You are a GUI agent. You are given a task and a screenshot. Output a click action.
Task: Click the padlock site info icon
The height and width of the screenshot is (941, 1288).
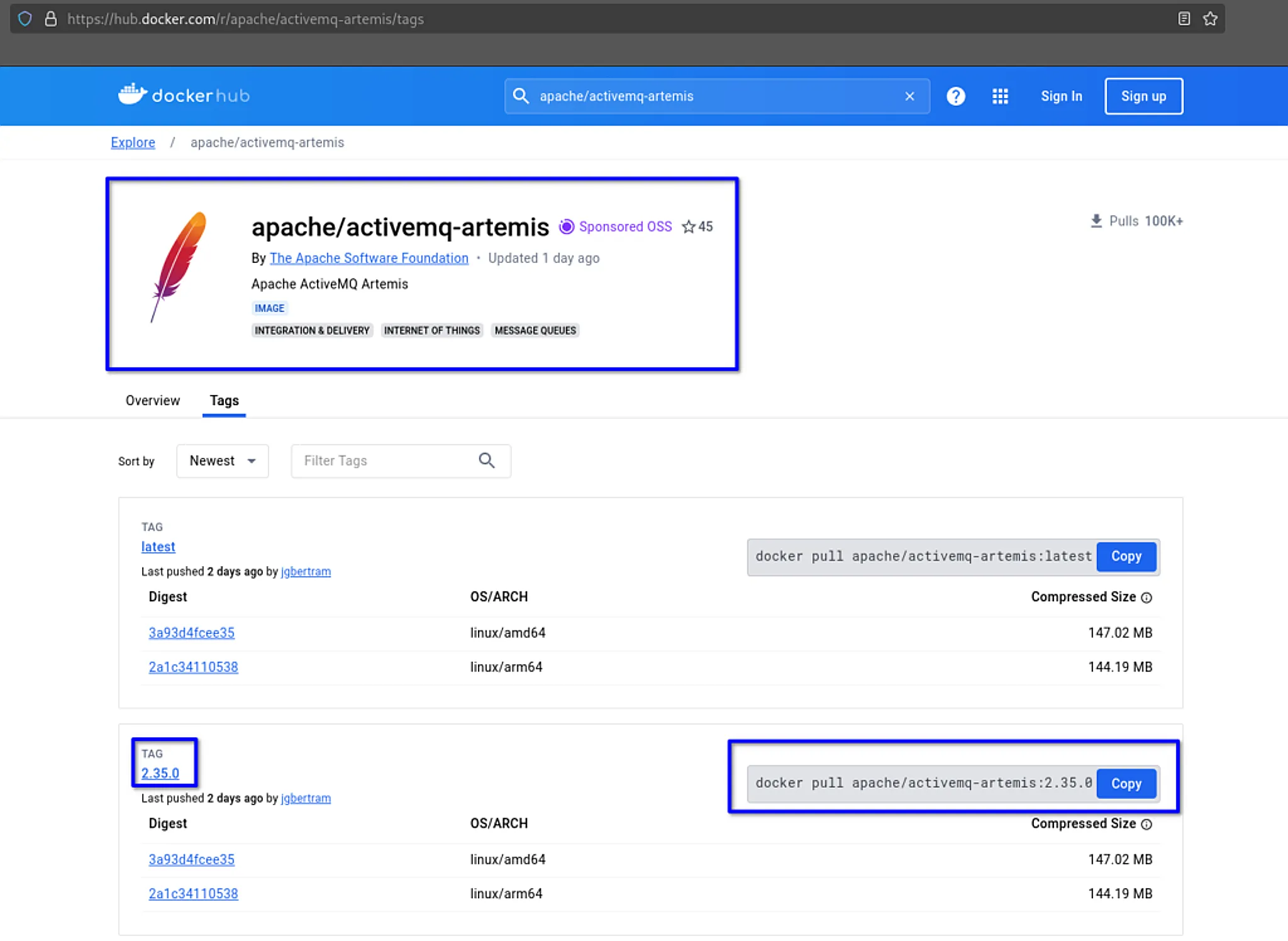50,19
